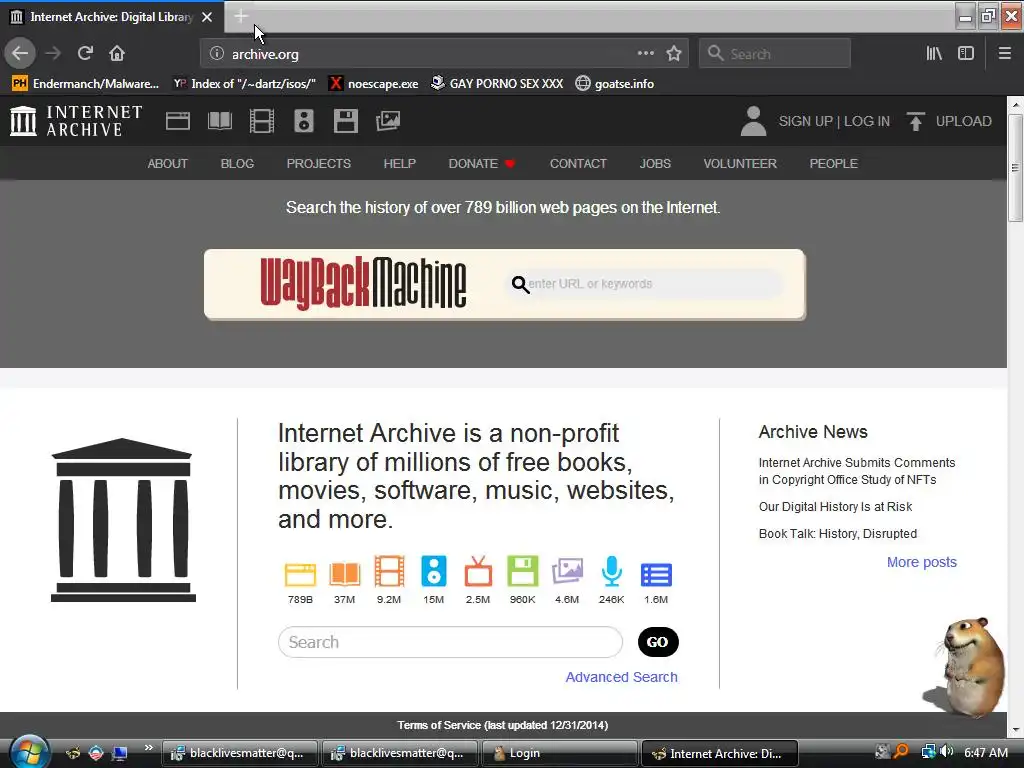Viewport: 1024px width, 768px height.
Task: Focus the Wayback Machine URL search field
Action: coord(645,284)
